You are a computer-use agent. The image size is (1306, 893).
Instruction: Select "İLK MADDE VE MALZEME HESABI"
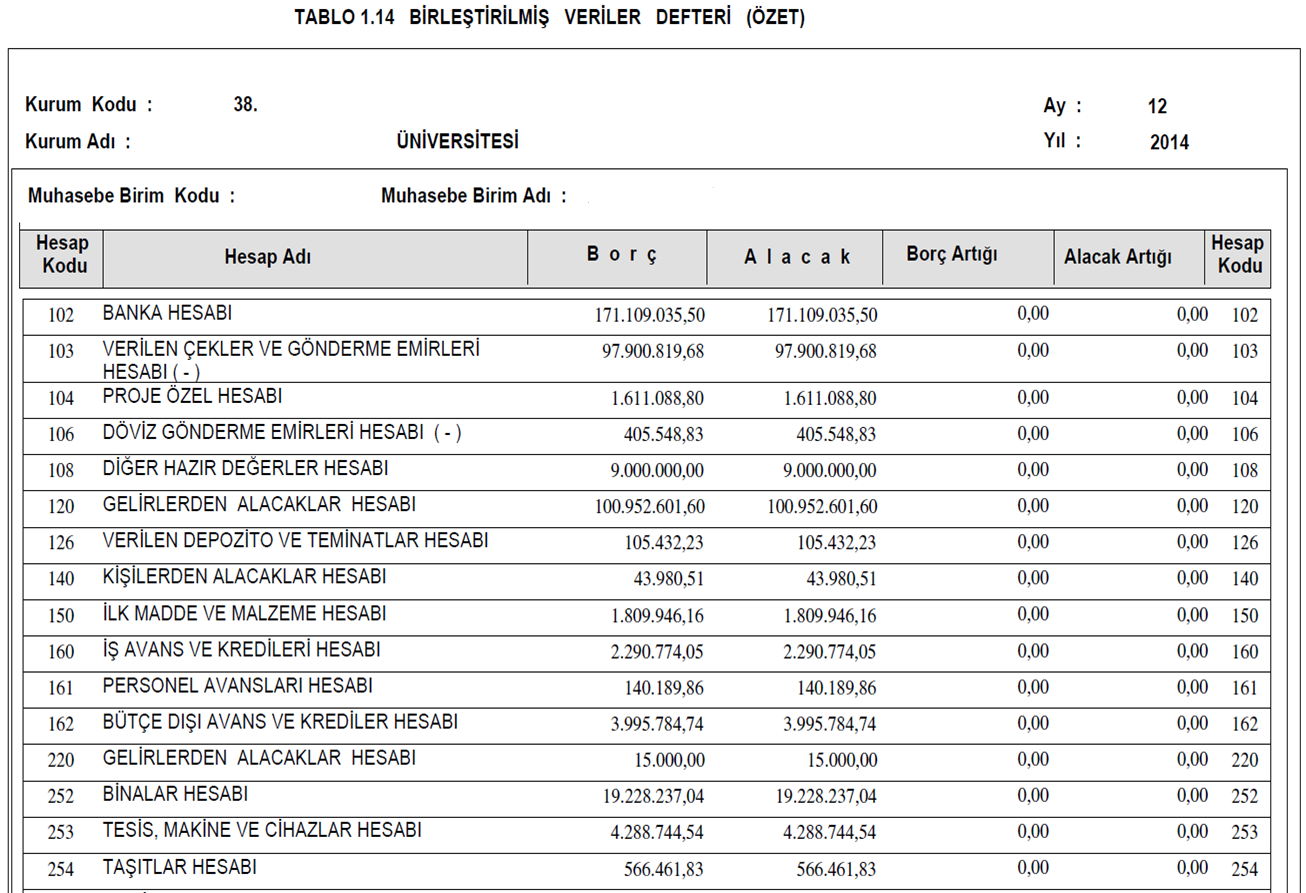coord(244,613)
